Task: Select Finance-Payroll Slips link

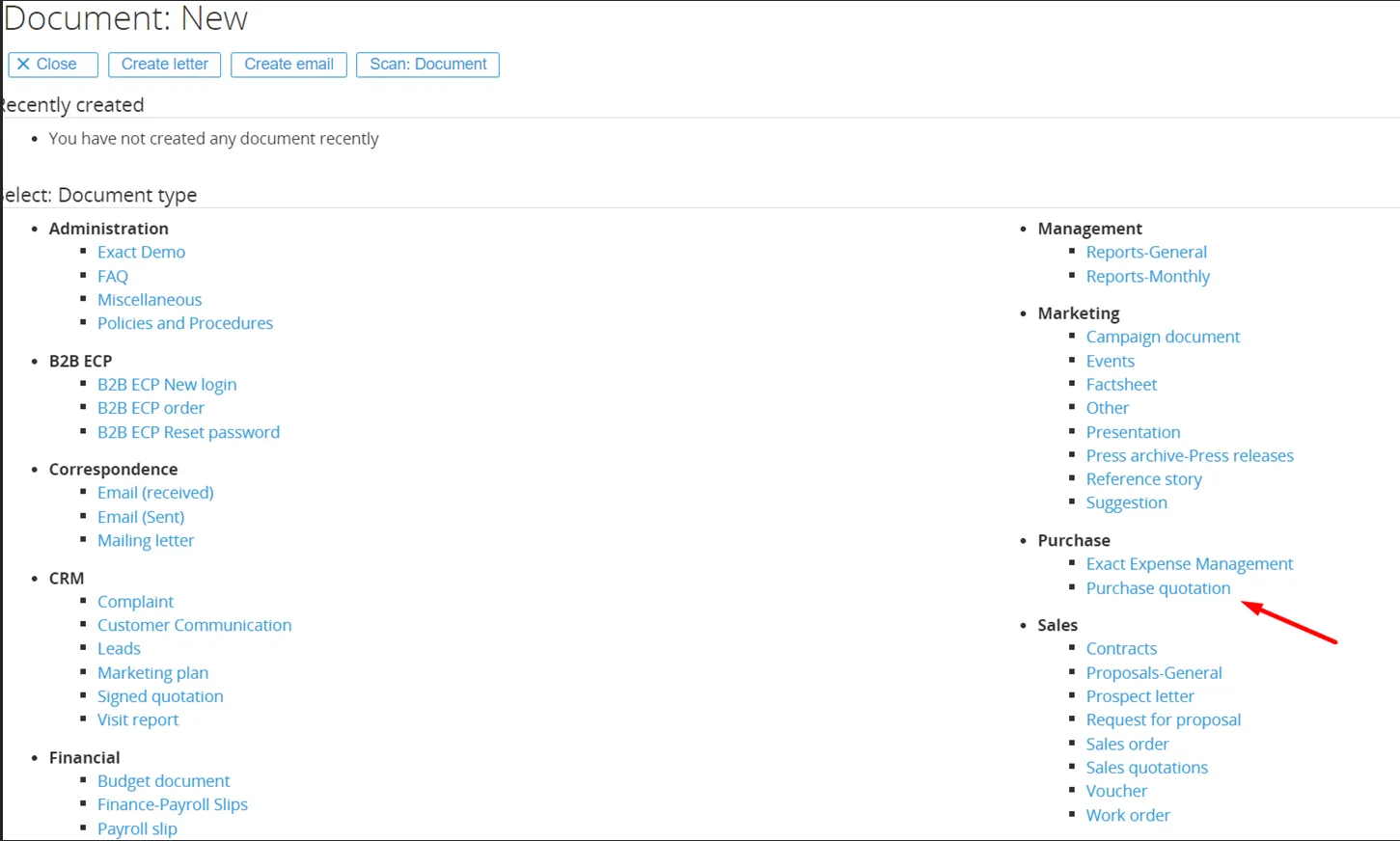Action: (173, 804)
